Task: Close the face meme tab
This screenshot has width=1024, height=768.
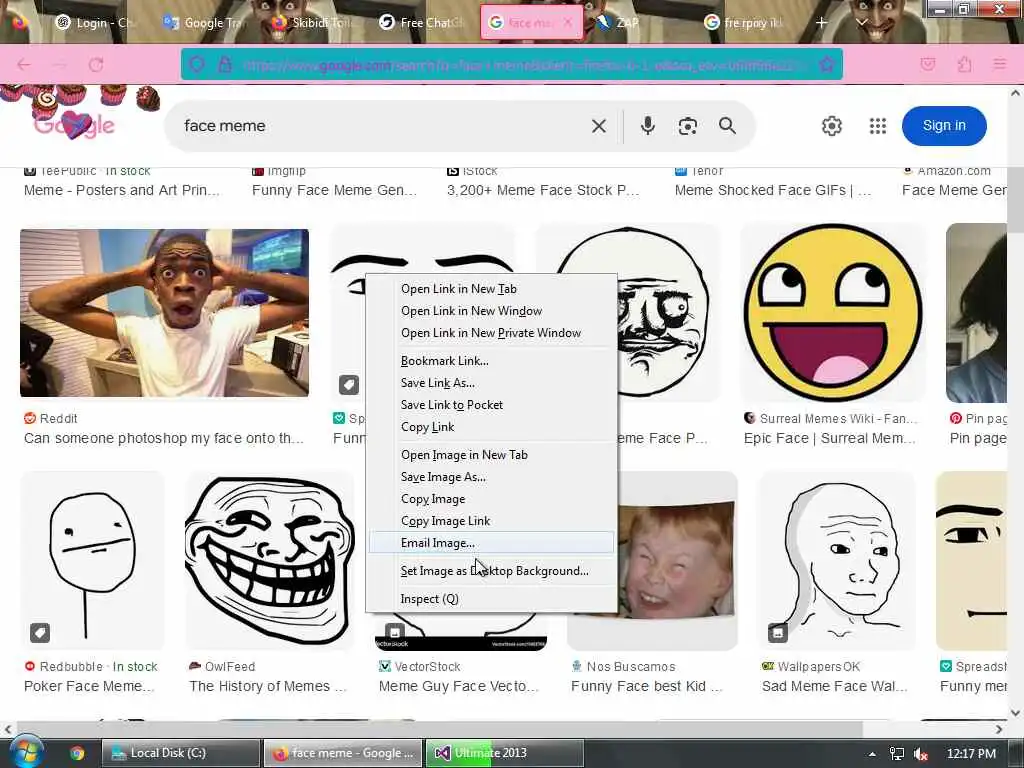Action: (x=568, y=22)
